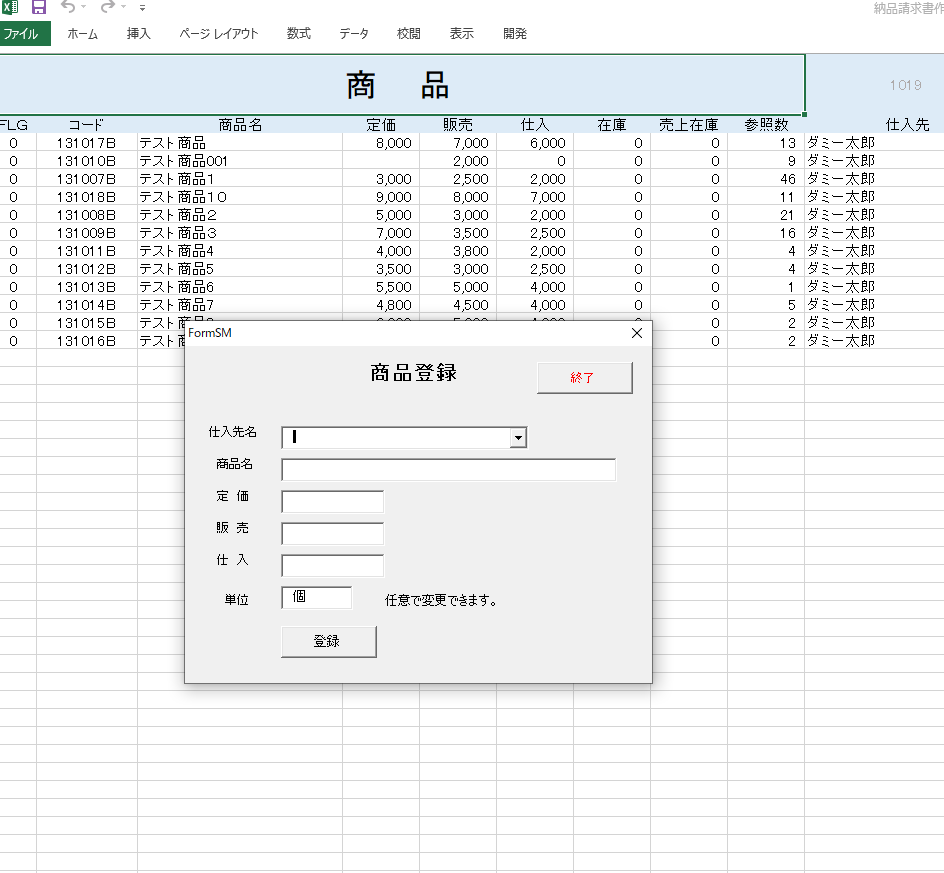Click the 商品名 column header in sheet
944x873 pixels.
tap(240, 125)
